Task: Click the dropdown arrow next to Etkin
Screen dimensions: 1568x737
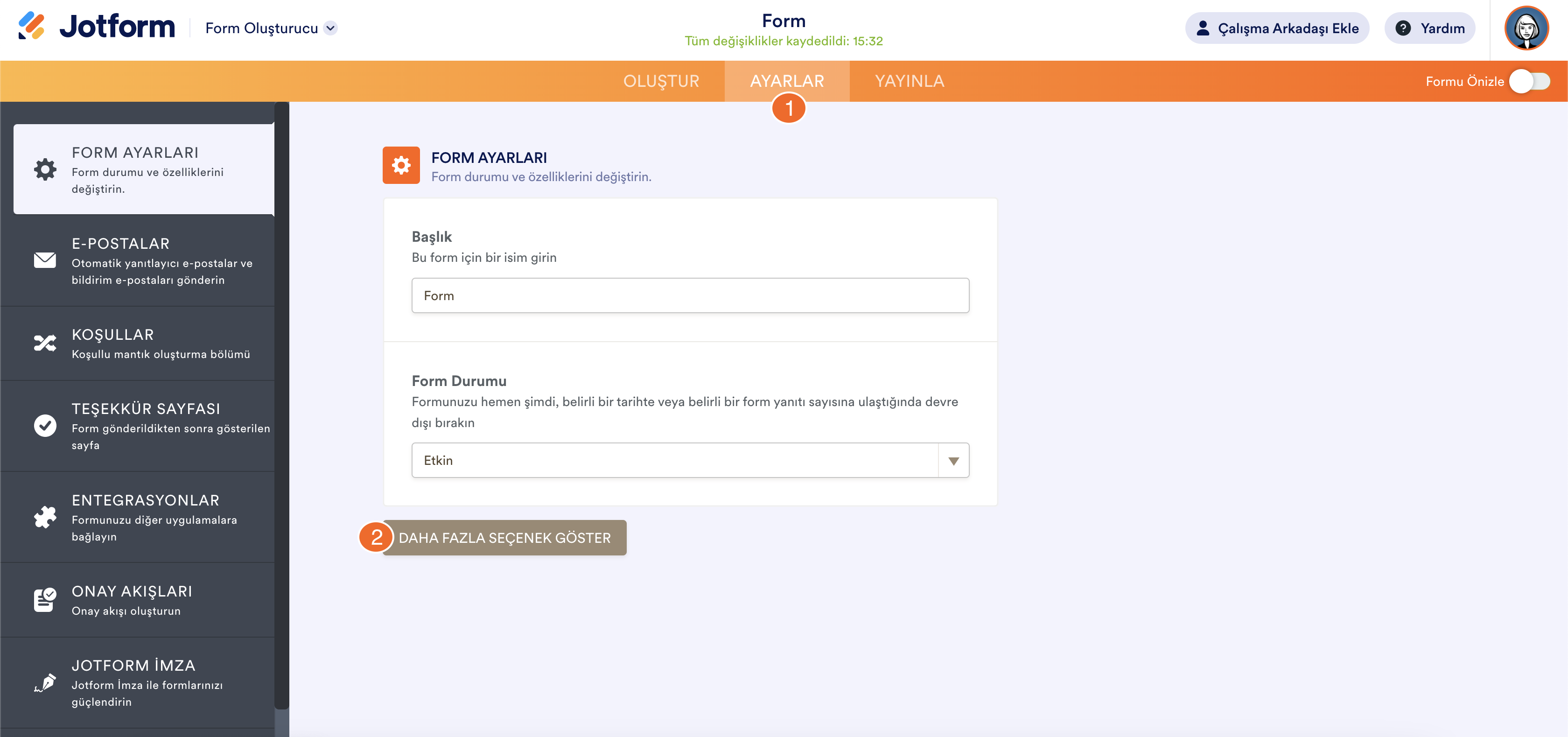Action: pyautogui.click(x=953, y=461)
